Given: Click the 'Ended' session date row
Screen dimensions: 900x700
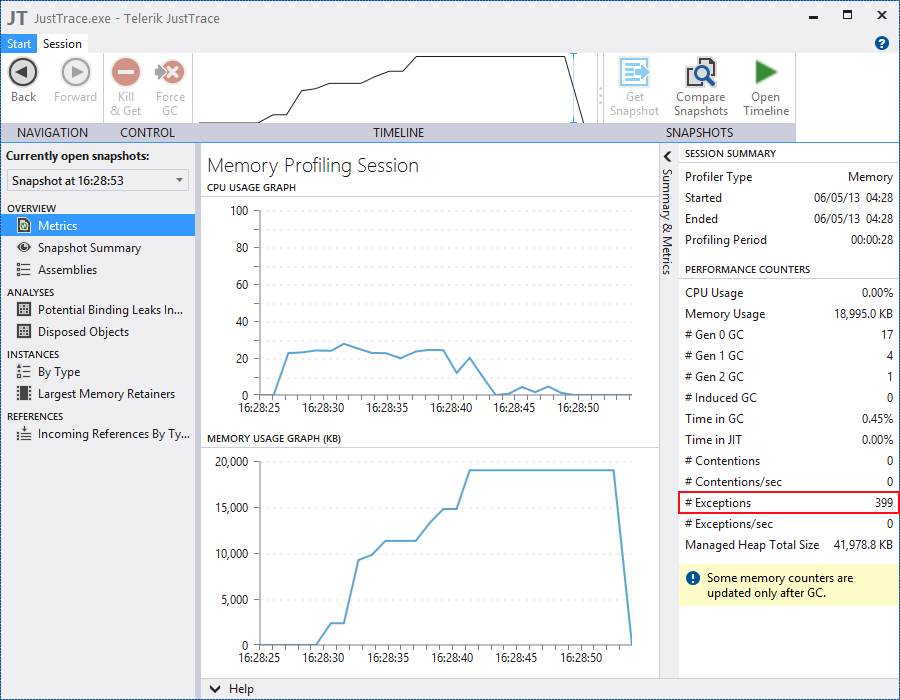Looking at the screenshot, I should [789, 219].
